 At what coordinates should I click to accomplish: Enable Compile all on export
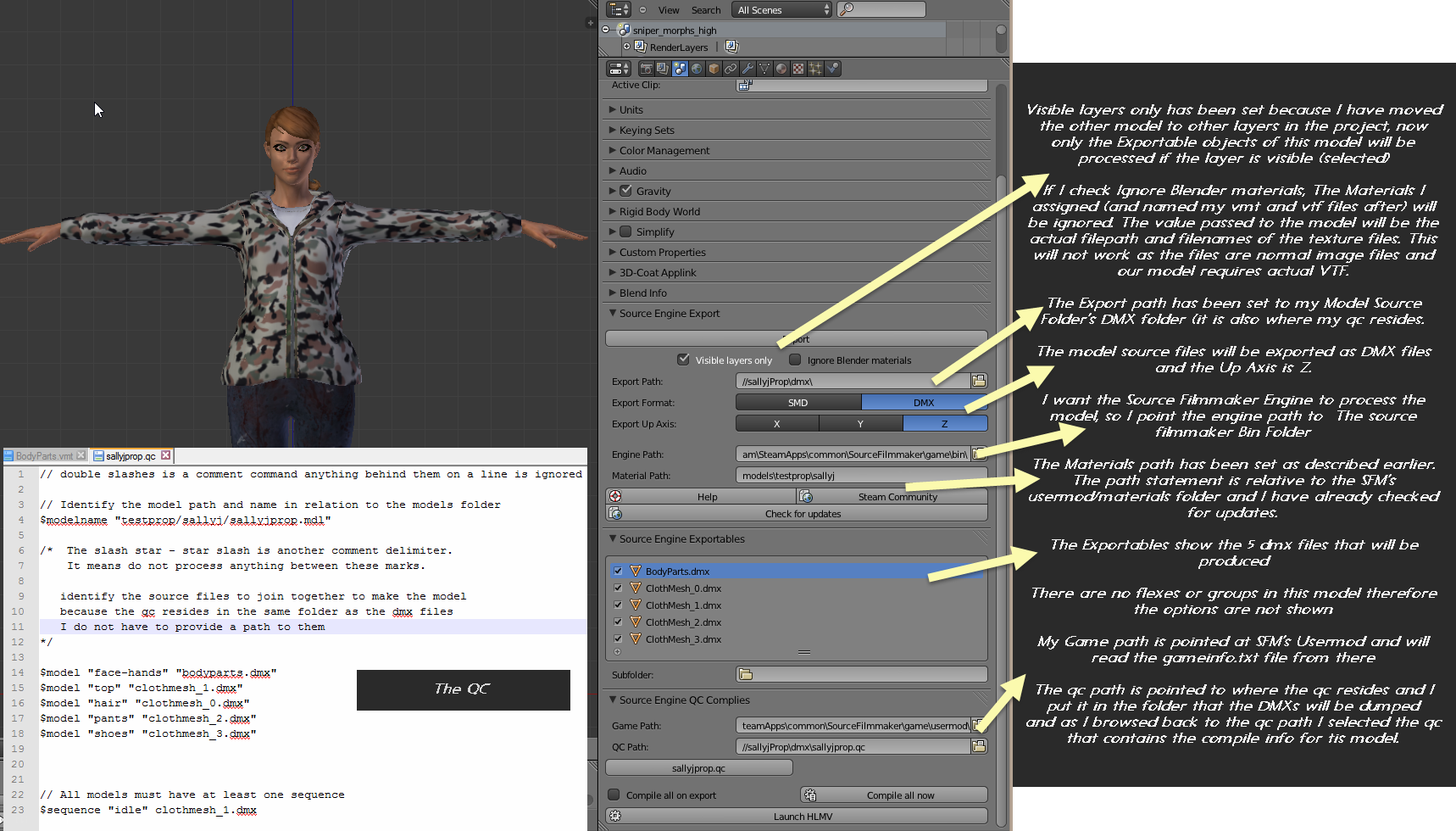[614, 795]
